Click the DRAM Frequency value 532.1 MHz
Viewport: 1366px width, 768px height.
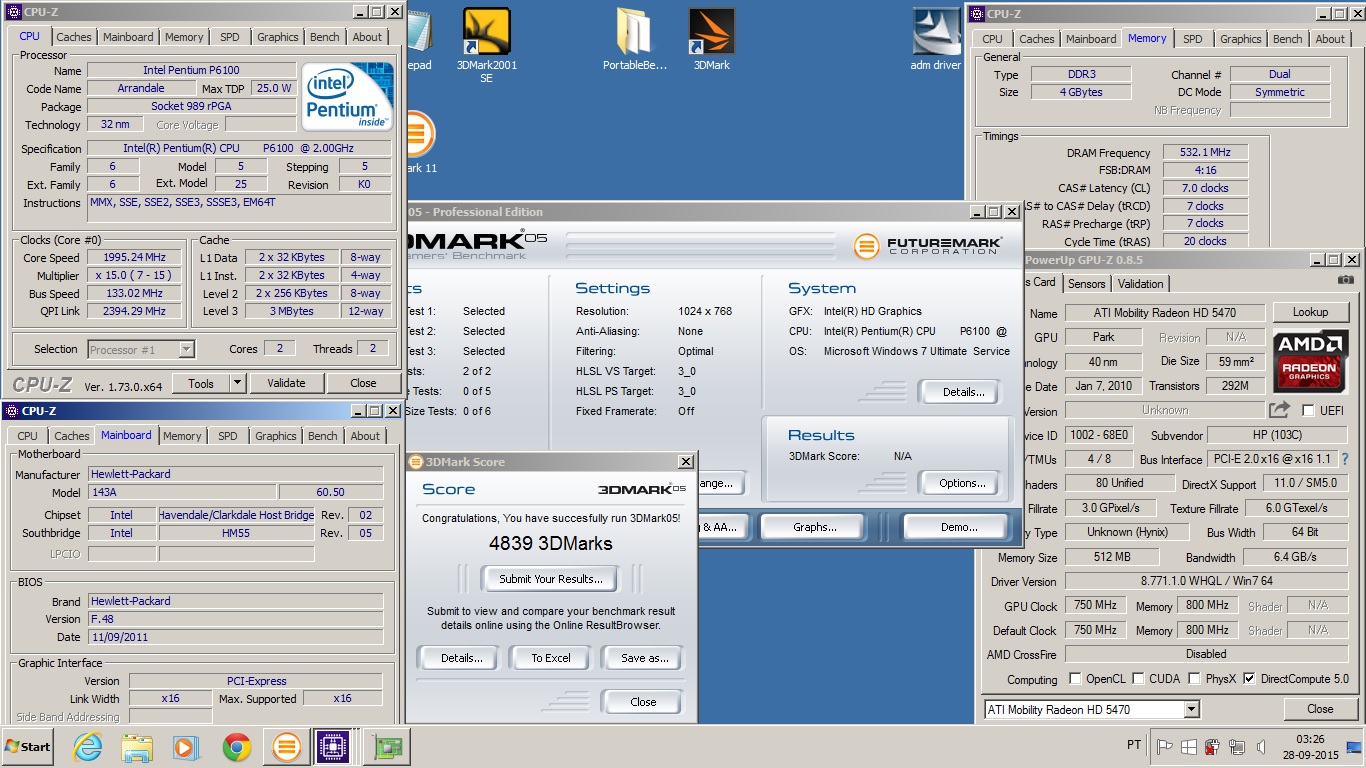tap(1205, 153)
